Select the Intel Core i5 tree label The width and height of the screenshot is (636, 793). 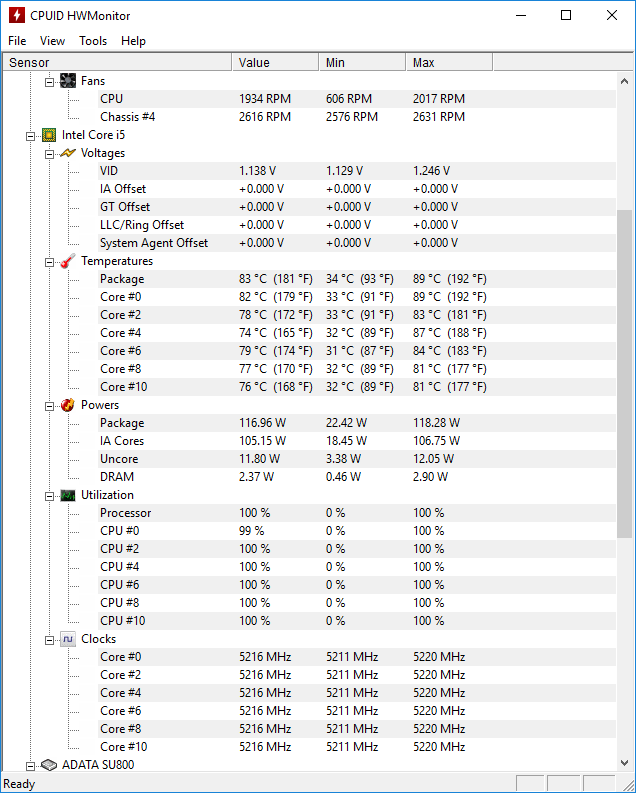click(x=93, y=135)
